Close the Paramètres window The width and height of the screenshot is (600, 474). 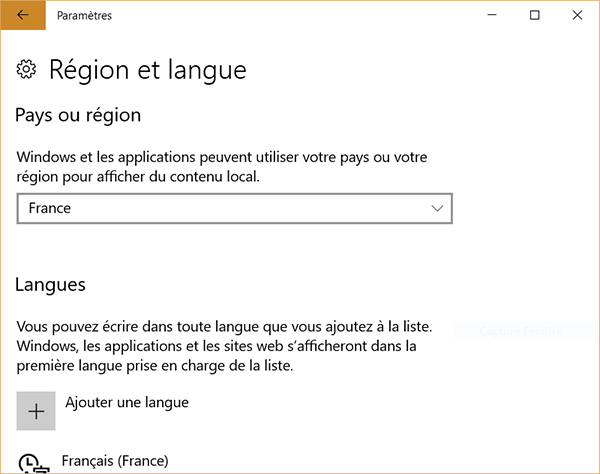(578, 16)
